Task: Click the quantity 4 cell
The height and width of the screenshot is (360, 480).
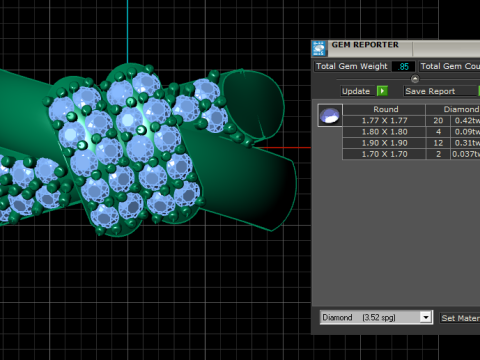Action: coord(438,132)
